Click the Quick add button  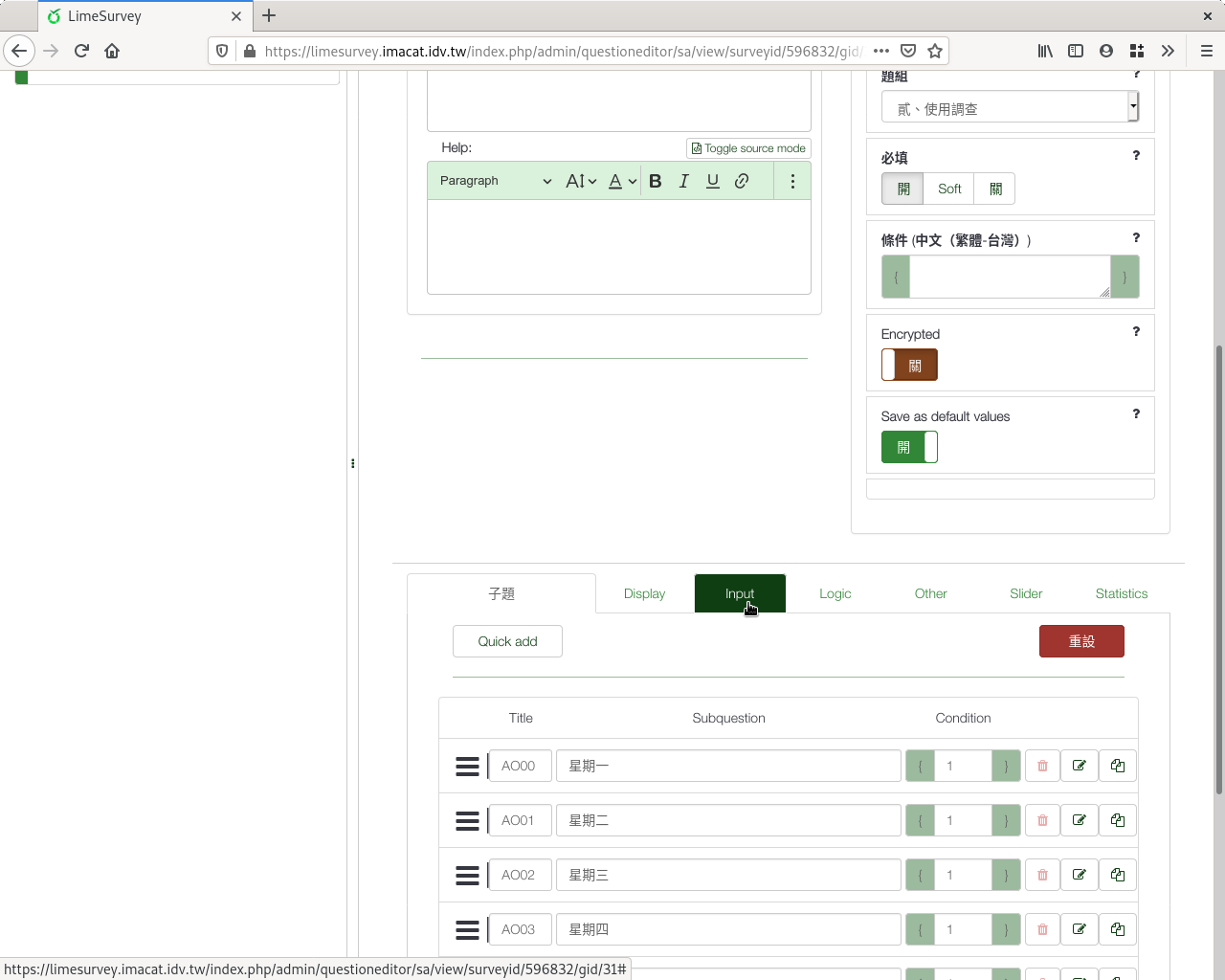[x=507, y=641]
